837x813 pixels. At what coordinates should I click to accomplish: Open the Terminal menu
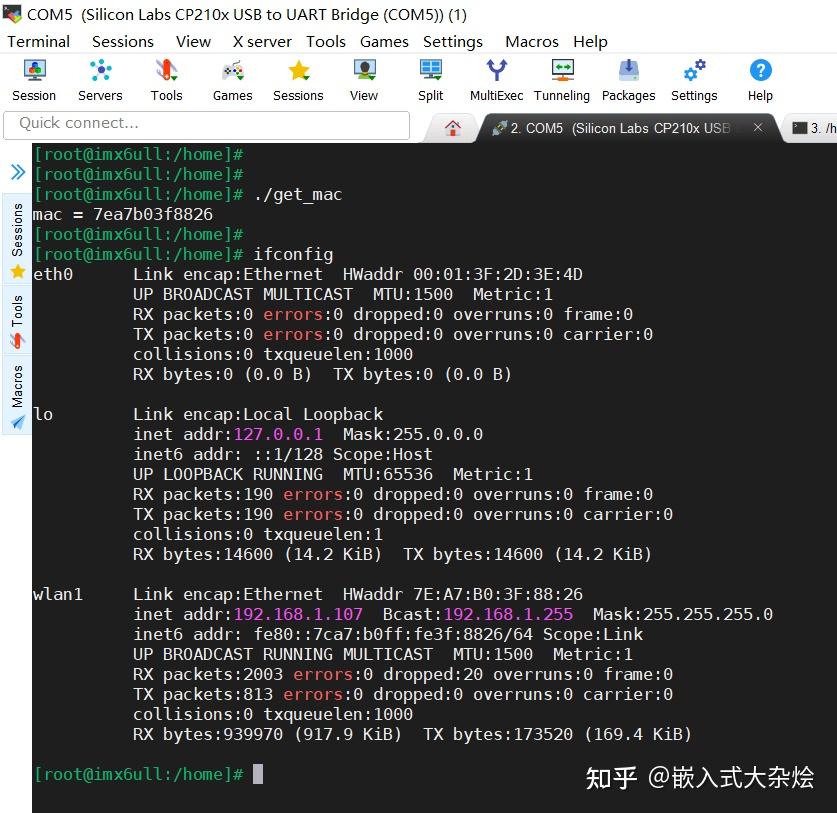(x=39, y=41)
